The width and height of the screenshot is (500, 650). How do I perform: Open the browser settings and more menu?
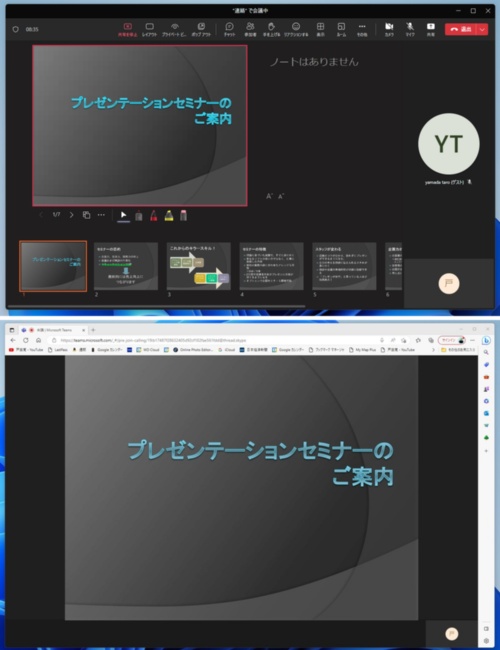point(472,340)
